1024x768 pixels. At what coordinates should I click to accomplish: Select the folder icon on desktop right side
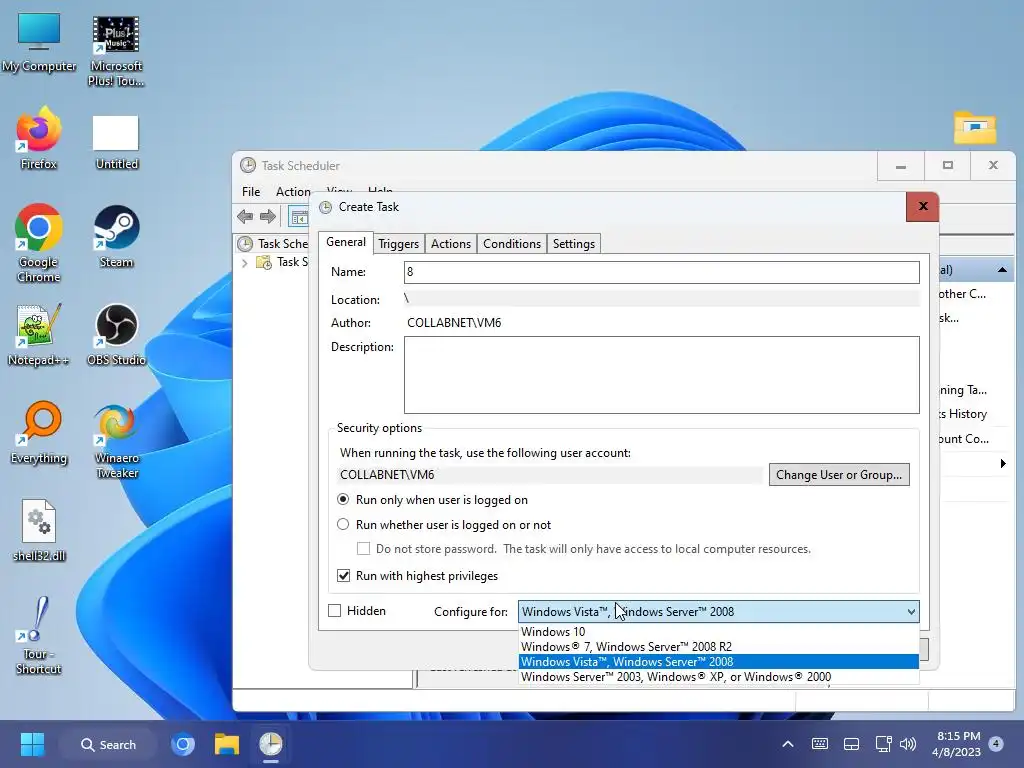tap(975, 127)
